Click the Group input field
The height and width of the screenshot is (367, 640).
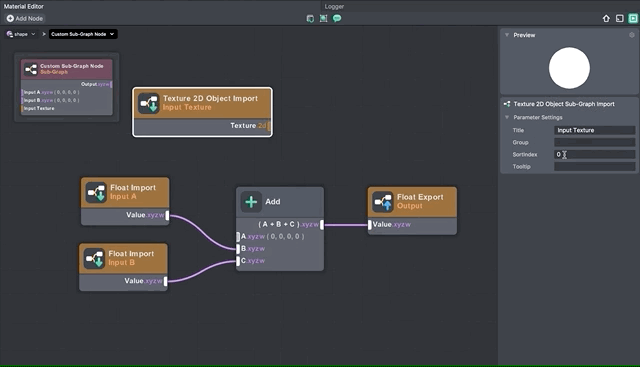click(x=594, y=142)
